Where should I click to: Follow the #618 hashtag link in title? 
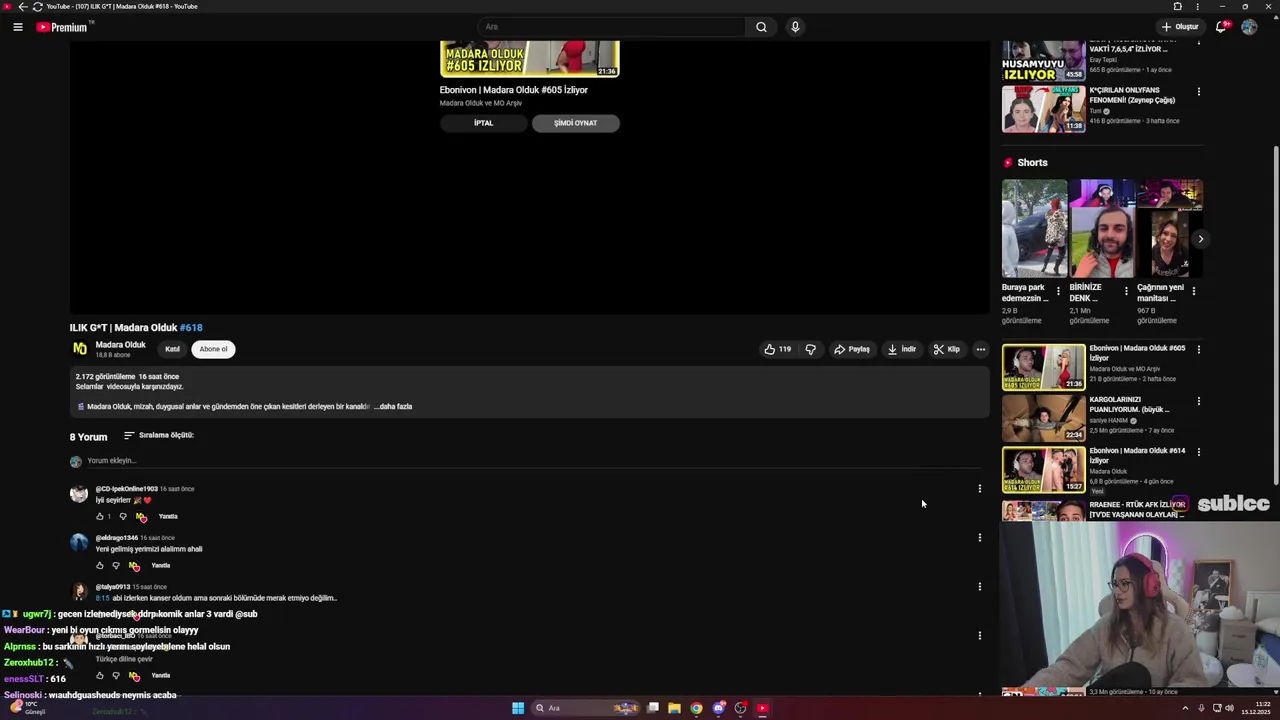[191, 328]
